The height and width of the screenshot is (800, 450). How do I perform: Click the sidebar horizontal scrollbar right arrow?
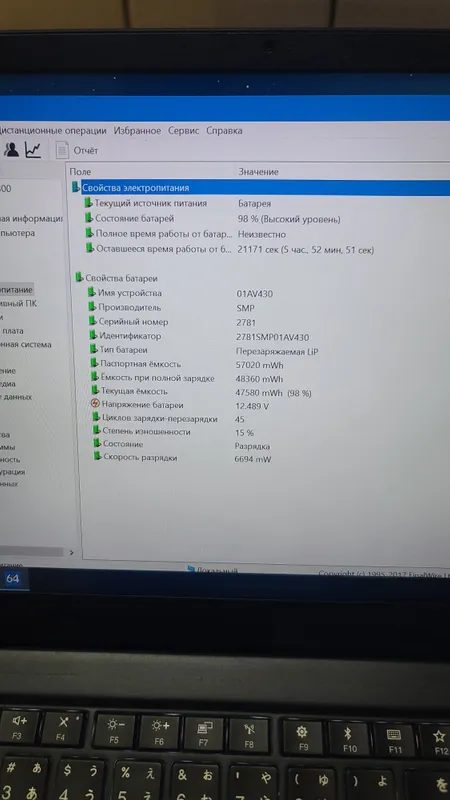(71, 552)
